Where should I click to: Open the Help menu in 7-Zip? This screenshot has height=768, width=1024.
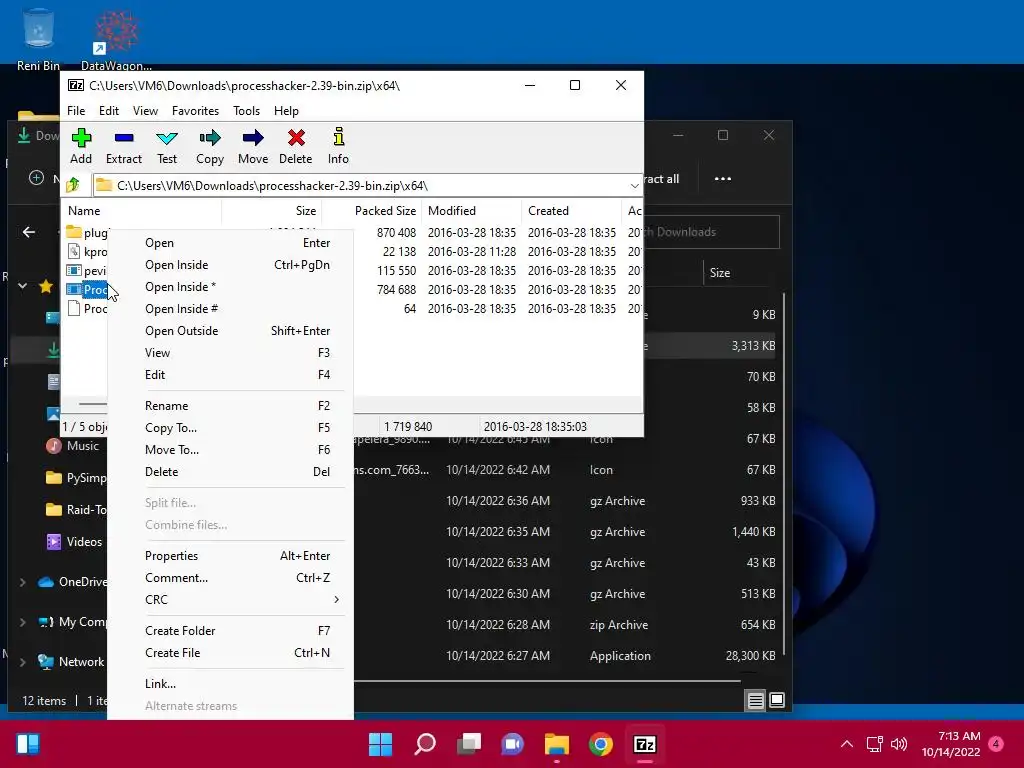(286, 110)
